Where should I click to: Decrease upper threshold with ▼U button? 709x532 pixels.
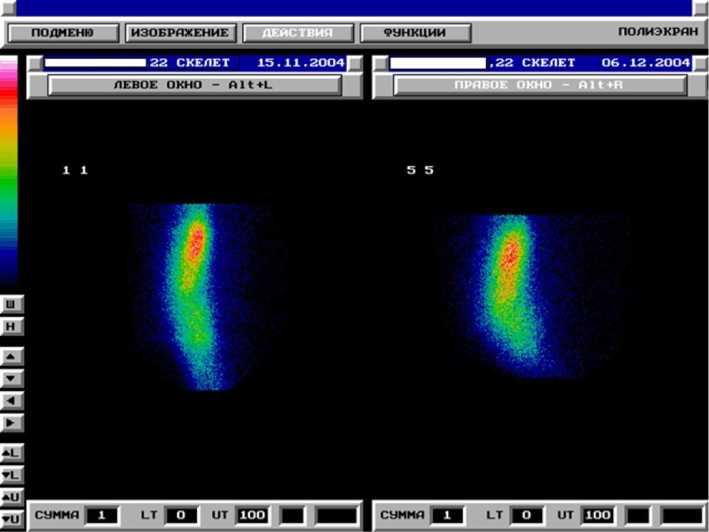click(x=11, y=519)
